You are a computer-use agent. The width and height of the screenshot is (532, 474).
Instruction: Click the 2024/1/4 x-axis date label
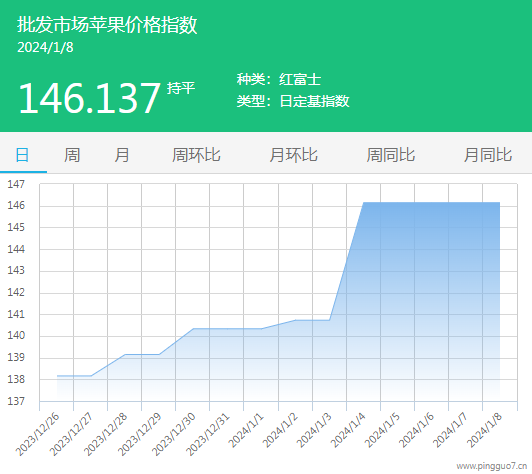click(x=348, y=430)
